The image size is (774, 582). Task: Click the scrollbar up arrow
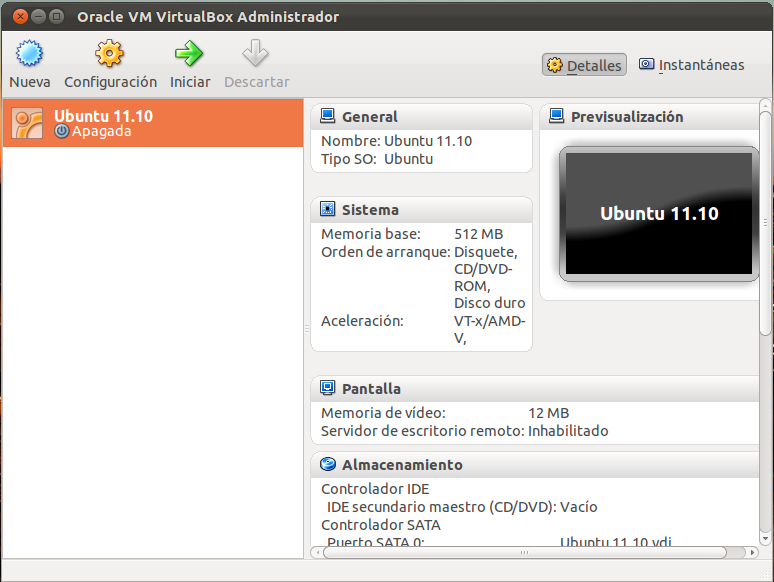click(x=765, y=105)
